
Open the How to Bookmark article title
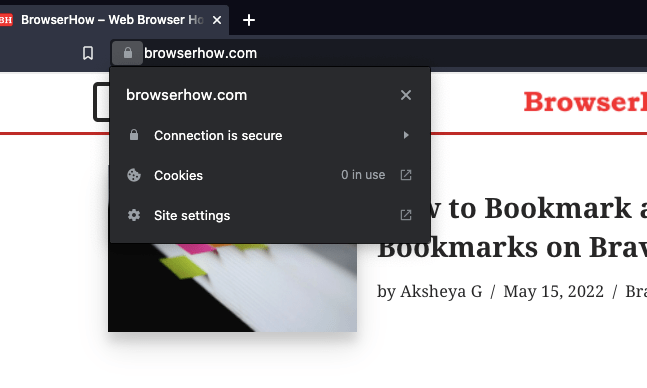point(512,227)
